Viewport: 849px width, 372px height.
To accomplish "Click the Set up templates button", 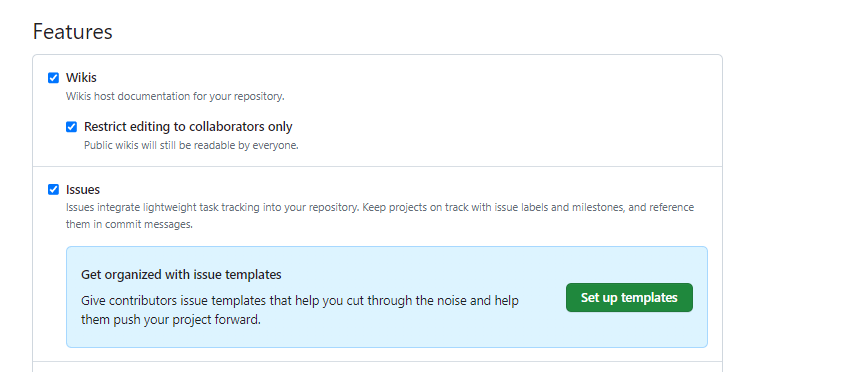I will tap(629, 297).
